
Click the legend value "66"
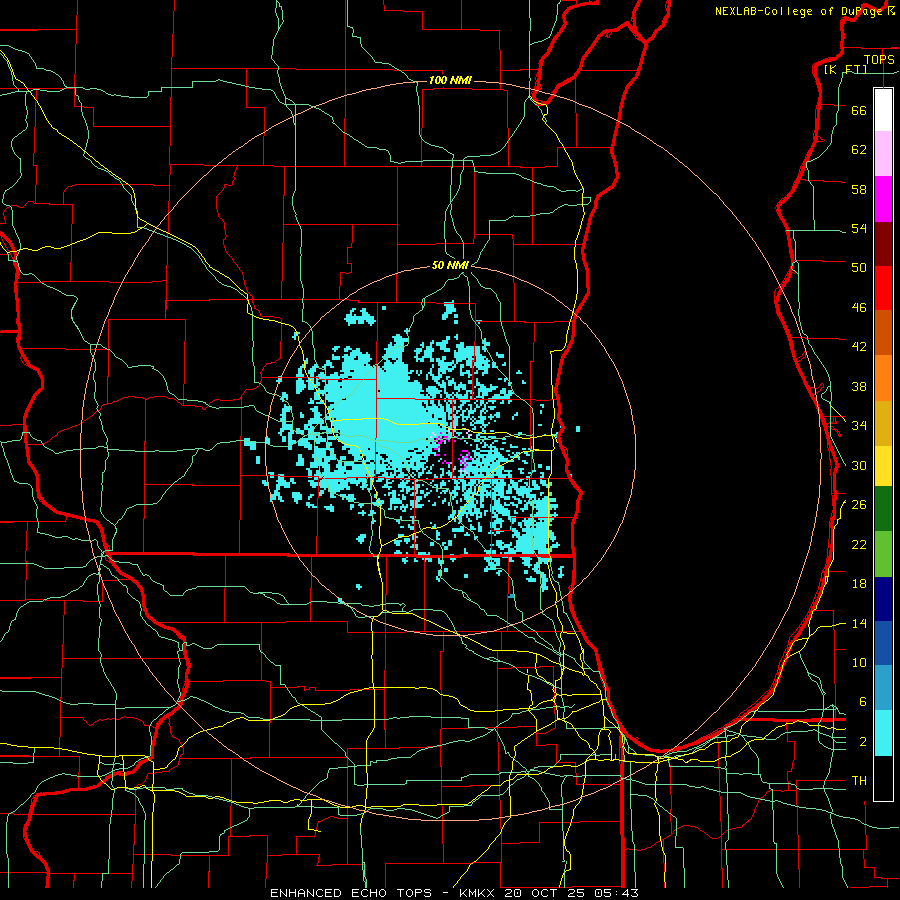click(x=859, y=110)
